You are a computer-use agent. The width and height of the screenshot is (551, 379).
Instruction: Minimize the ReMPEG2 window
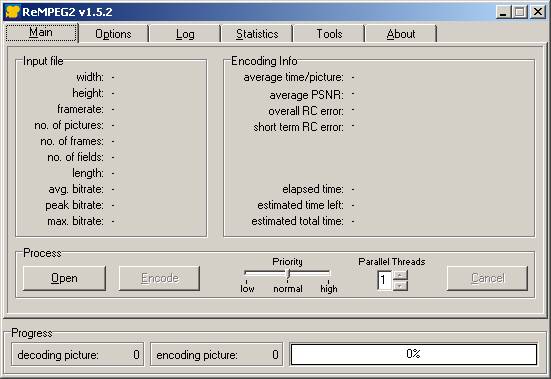(x=503, y=12)
